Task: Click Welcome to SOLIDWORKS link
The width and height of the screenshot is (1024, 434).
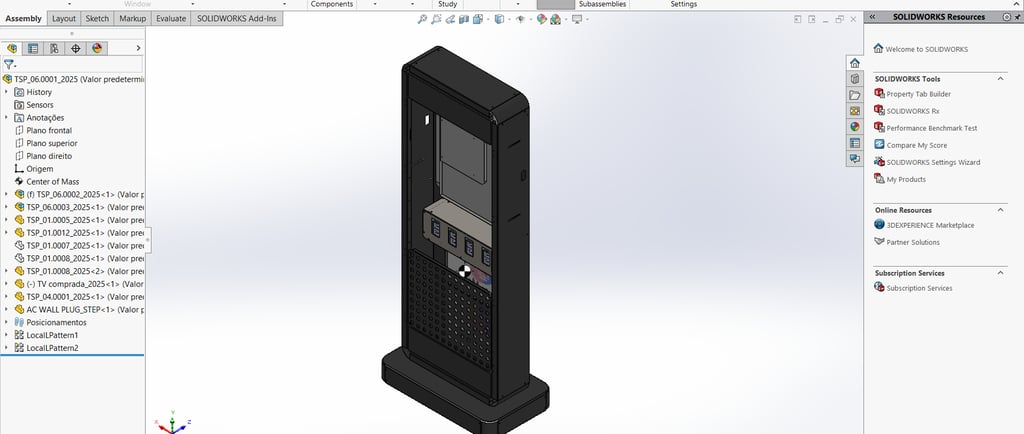Action: [x=927, y=49]
